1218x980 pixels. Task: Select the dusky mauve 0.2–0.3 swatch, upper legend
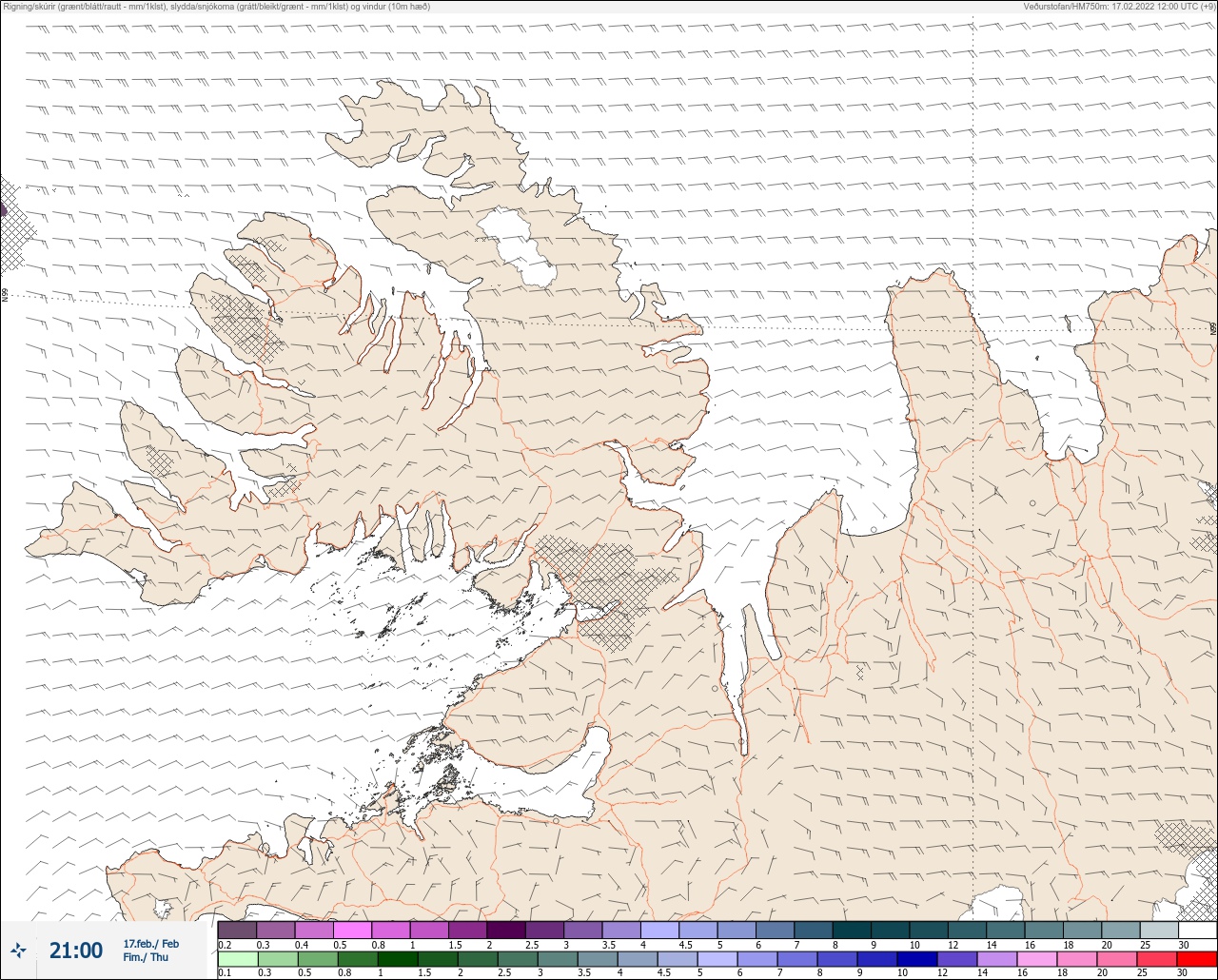click(237, 930)
